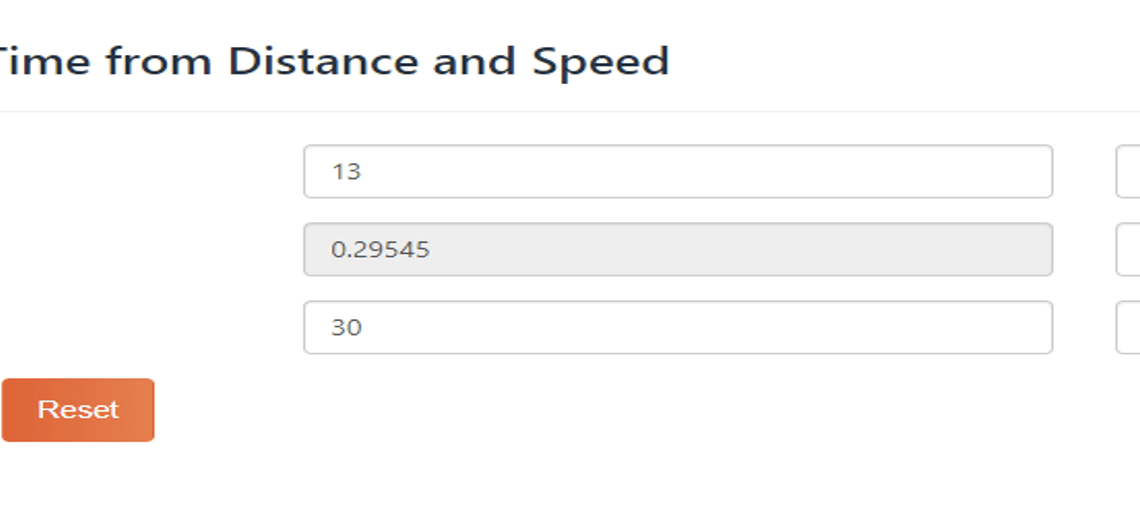The image size is (1140, 512).
Task: Click the 0.29545 result value text
Action: click(380, 250)
